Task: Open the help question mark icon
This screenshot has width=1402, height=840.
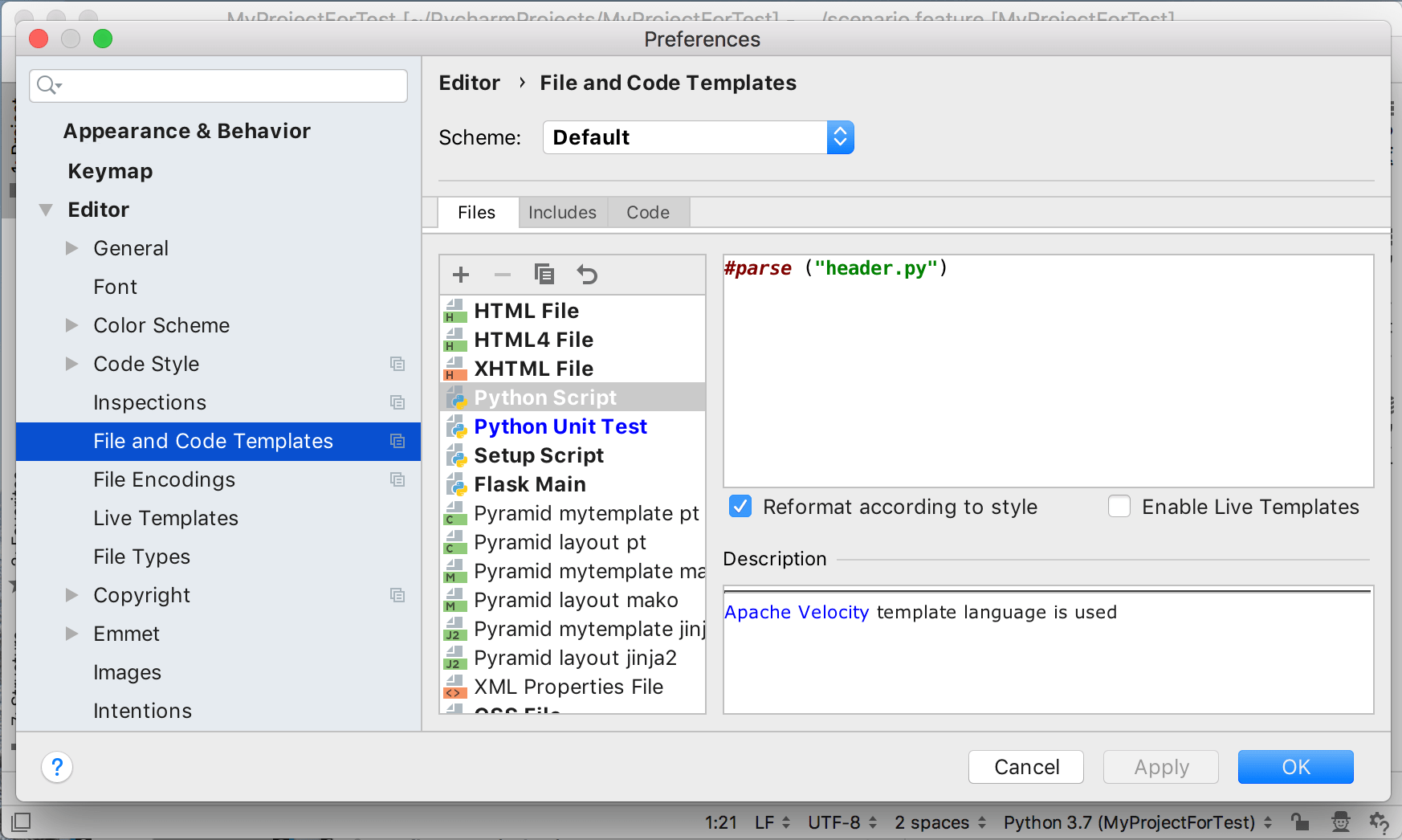Action: (x=57, y=767)
